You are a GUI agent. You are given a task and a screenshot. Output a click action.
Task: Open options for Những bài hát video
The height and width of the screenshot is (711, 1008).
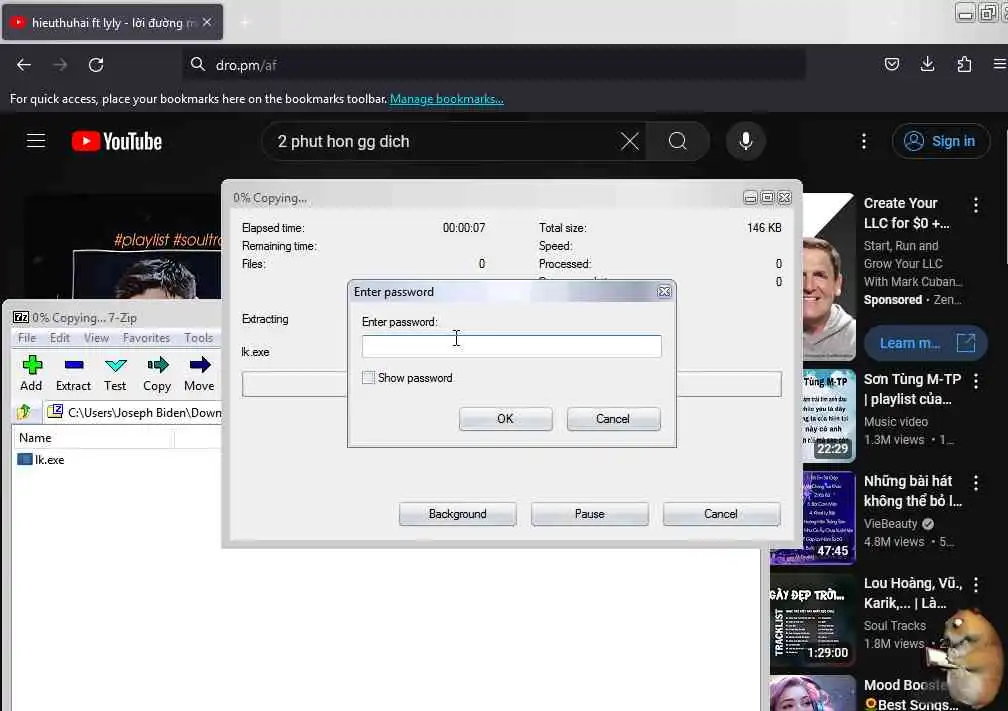pyautogui.click(x=976, y=483)
